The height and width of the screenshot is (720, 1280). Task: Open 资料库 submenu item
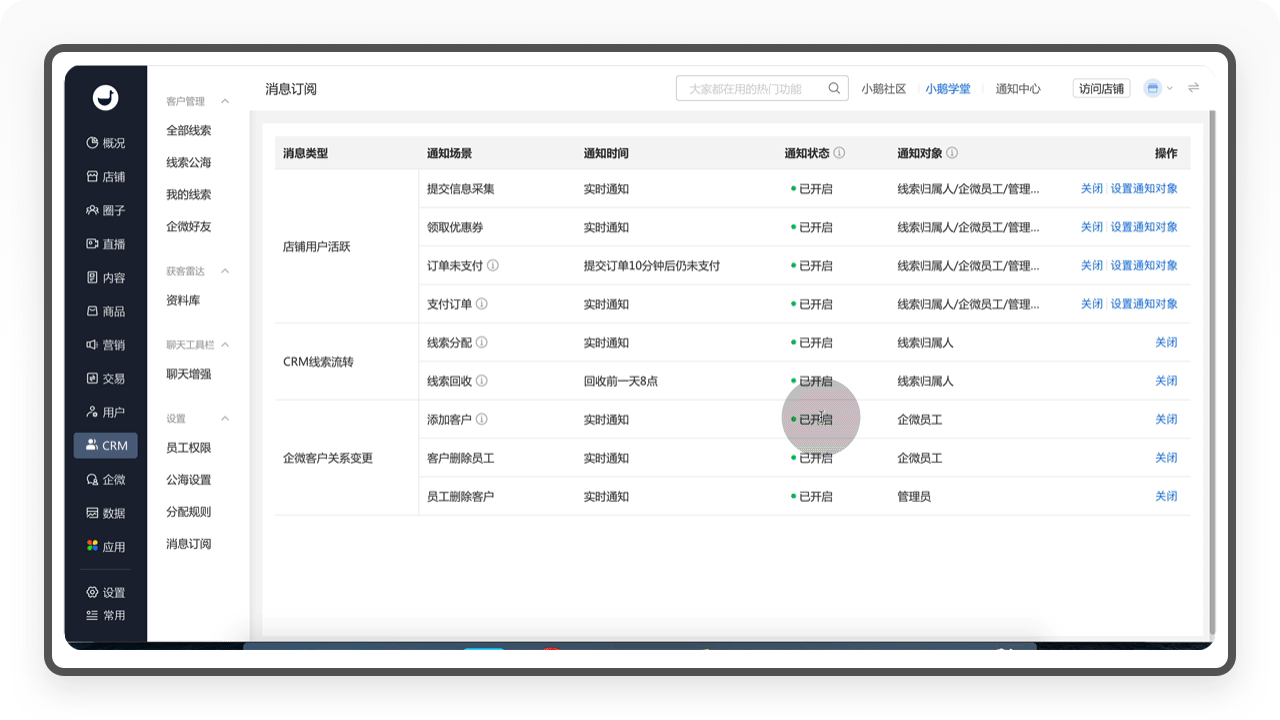point(183,301)
